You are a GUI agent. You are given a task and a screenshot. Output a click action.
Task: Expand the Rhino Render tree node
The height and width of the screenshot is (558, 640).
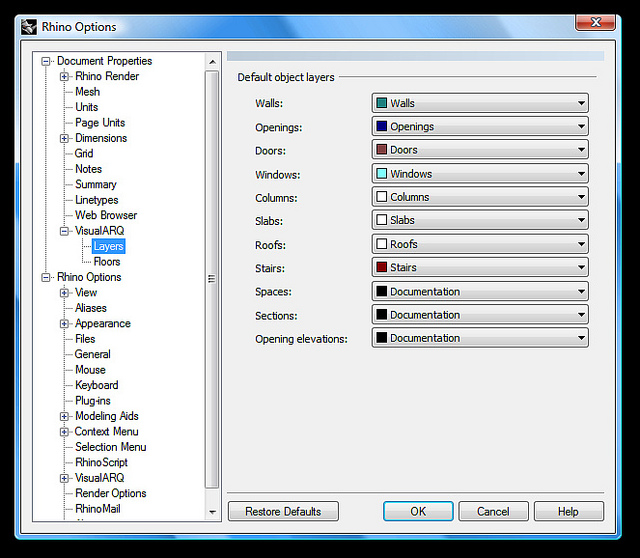64,76
